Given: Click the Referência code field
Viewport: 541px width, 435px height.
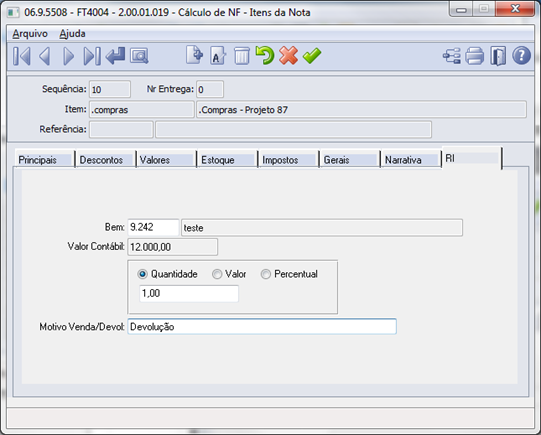Looking at the screenshot, I should (121, 130).
